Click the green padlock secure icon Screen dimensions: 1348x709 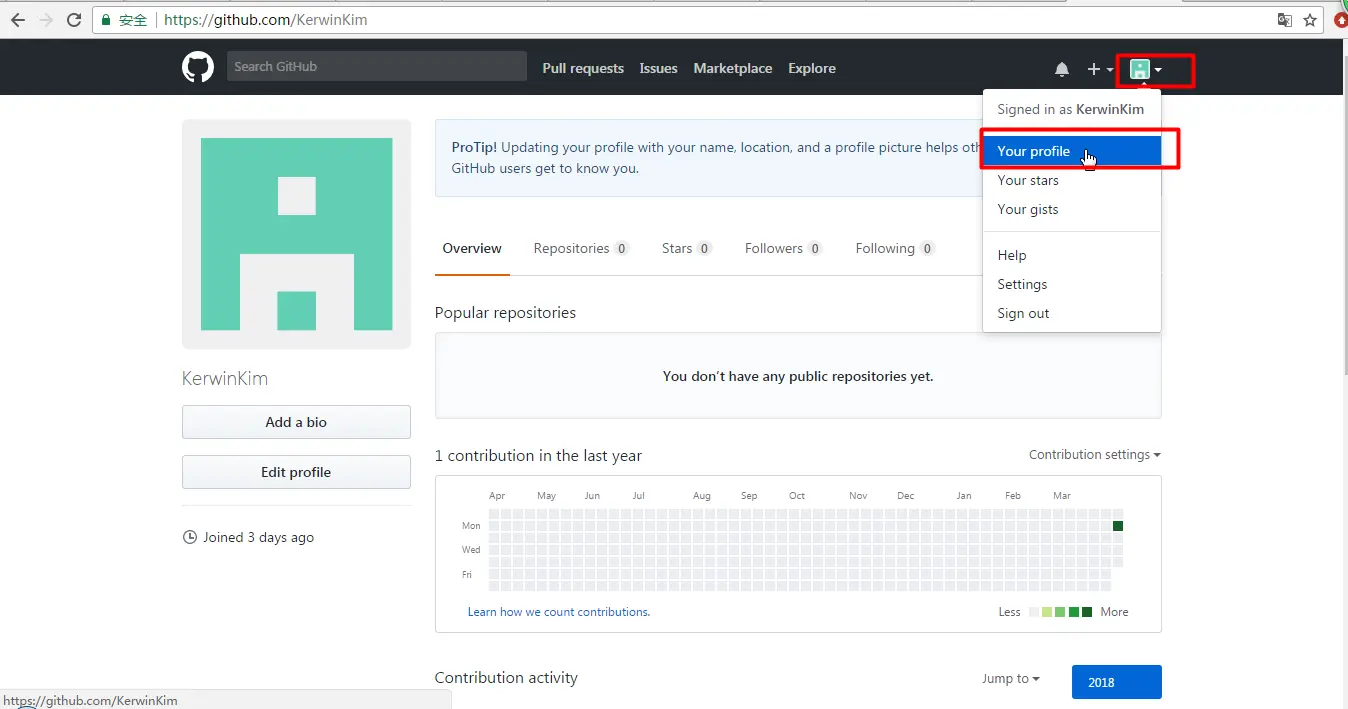click(107, 20)
